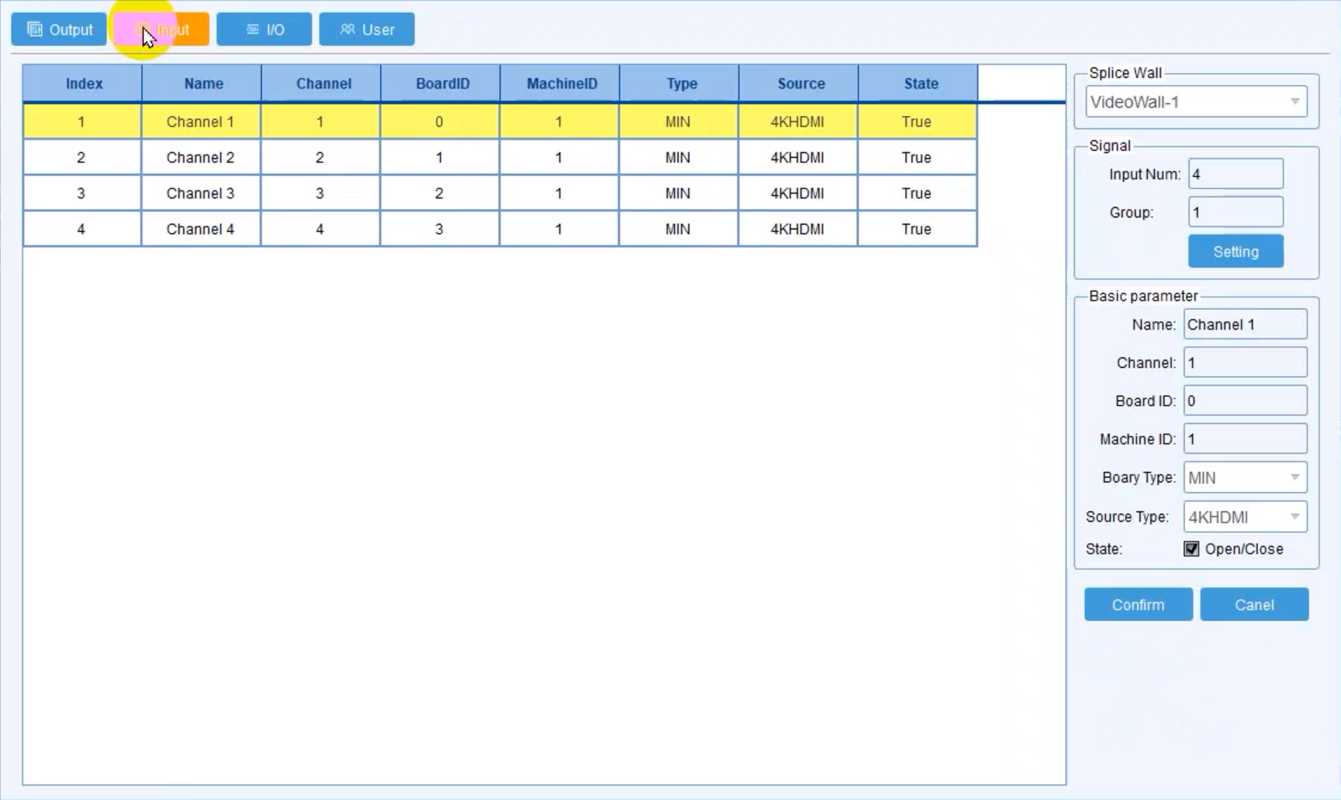1341x800 pixels.
Task: Select the Source column header
Action: [799, 84]
